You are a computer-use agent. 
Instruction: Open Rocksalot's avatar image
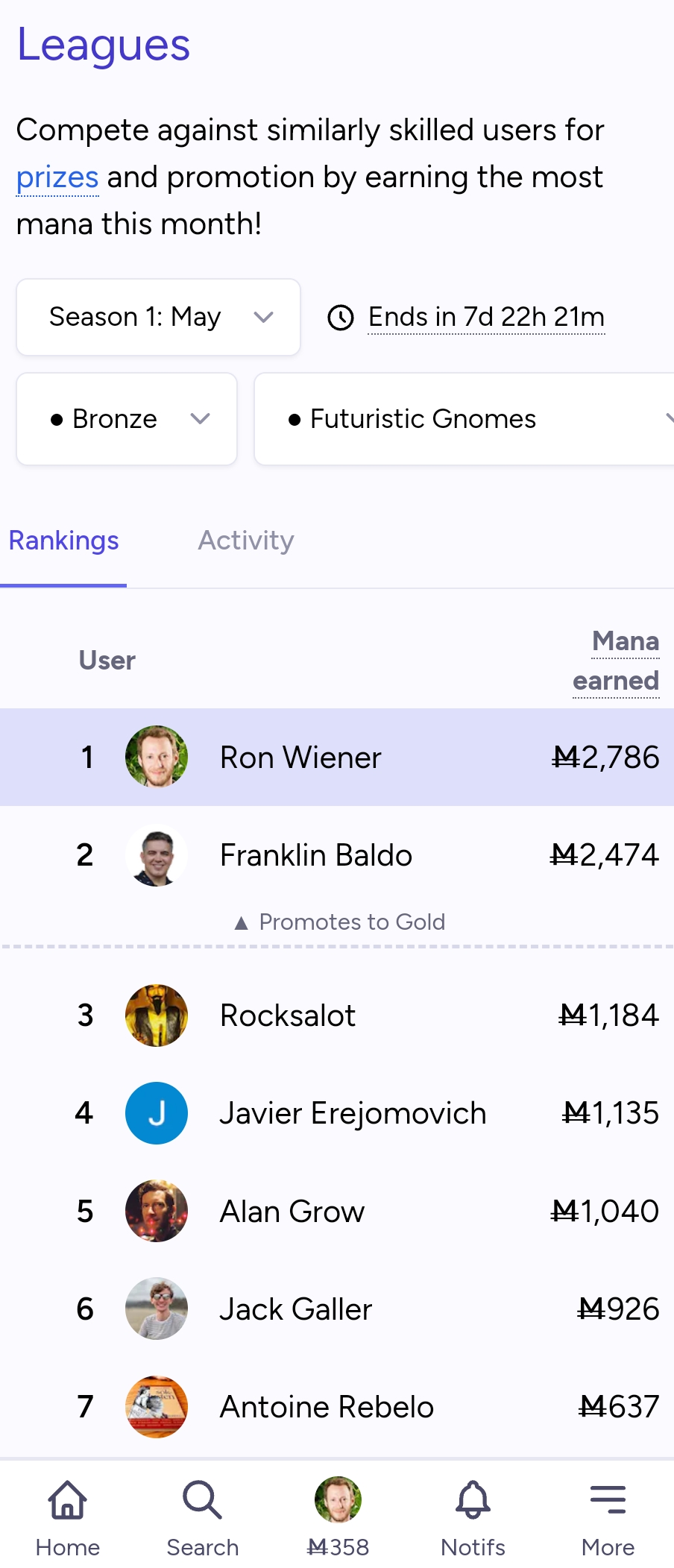coord(157,1016)
